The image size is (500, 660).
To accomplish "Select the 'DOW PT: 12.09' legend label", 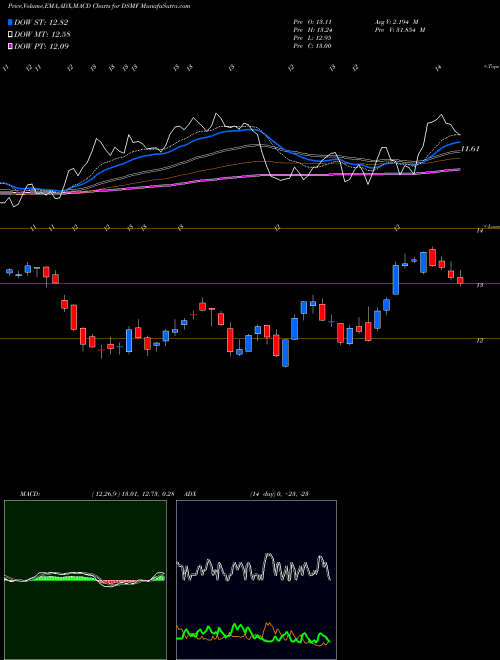I will pos(42,46).
